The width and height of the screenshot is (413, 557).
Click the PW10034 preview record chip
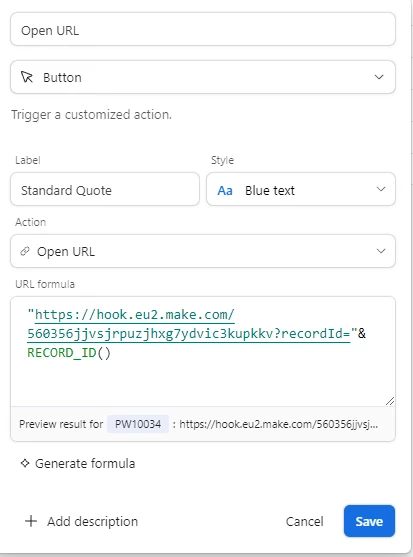[x=138, y=424]
